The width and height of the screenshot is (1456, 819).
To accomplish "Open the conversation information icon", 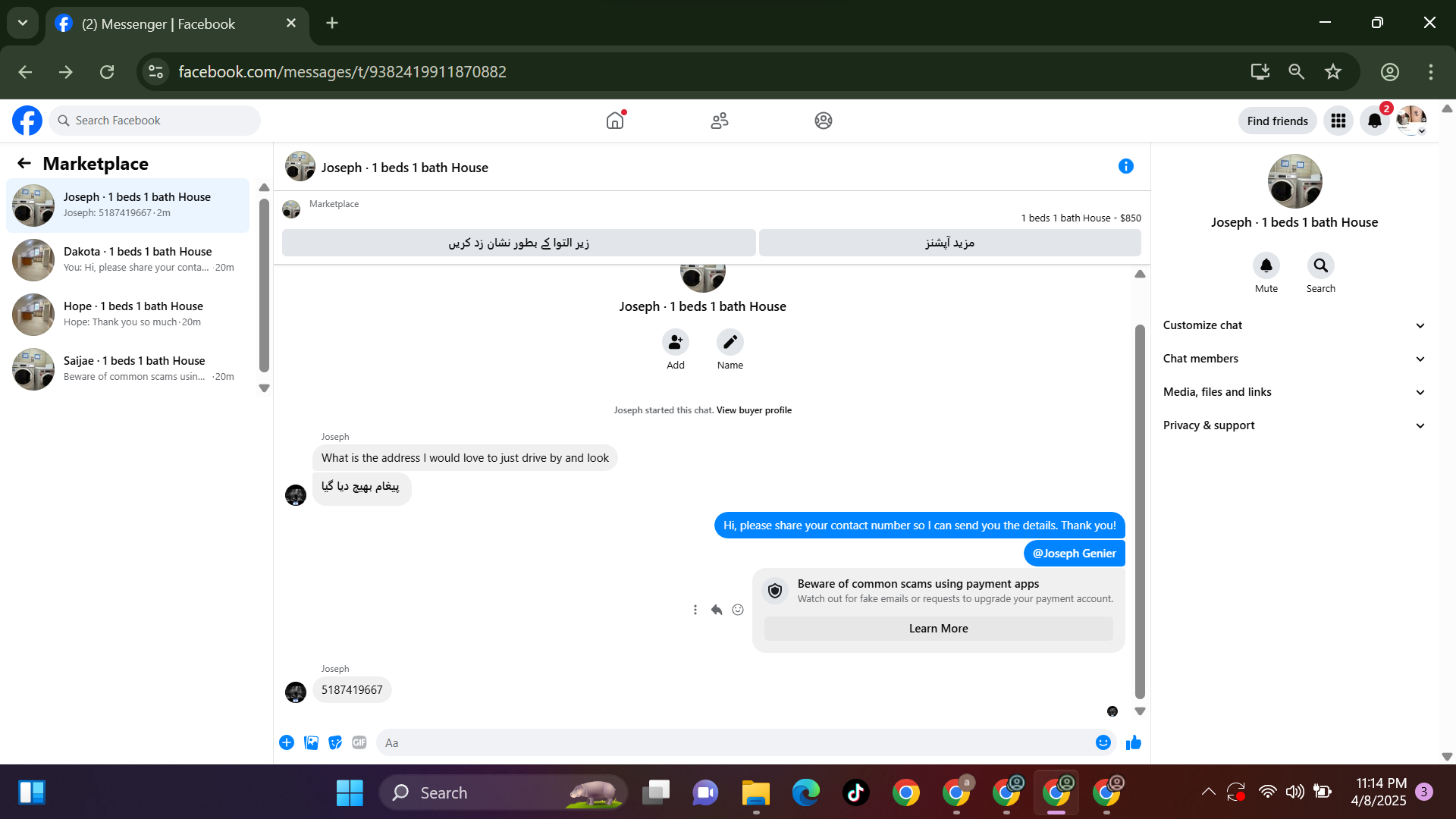I will (1125, 166).
